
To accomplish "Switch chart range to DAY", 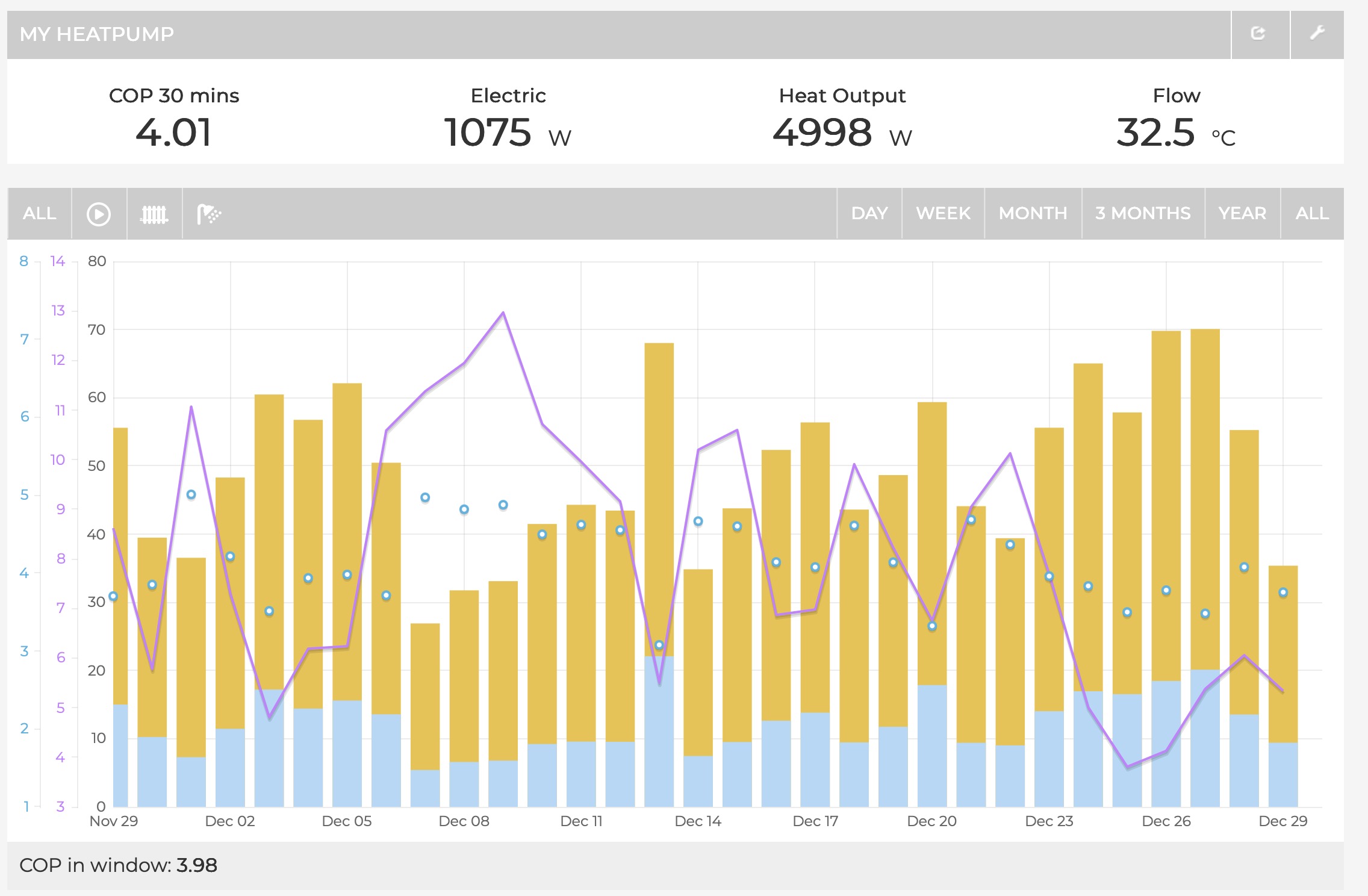I will click(869, 214).
